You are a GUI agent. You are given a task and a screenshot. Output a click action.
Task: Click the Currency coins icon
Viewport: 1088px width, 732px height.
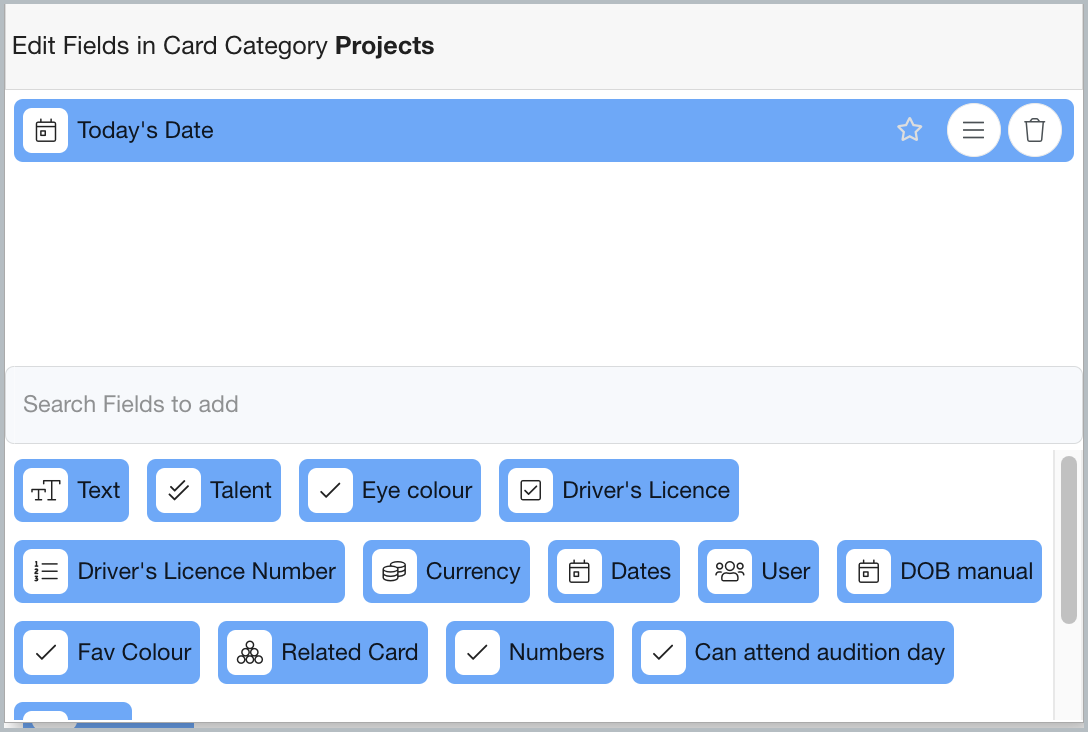pyautogui.click(x=394, y=572)
